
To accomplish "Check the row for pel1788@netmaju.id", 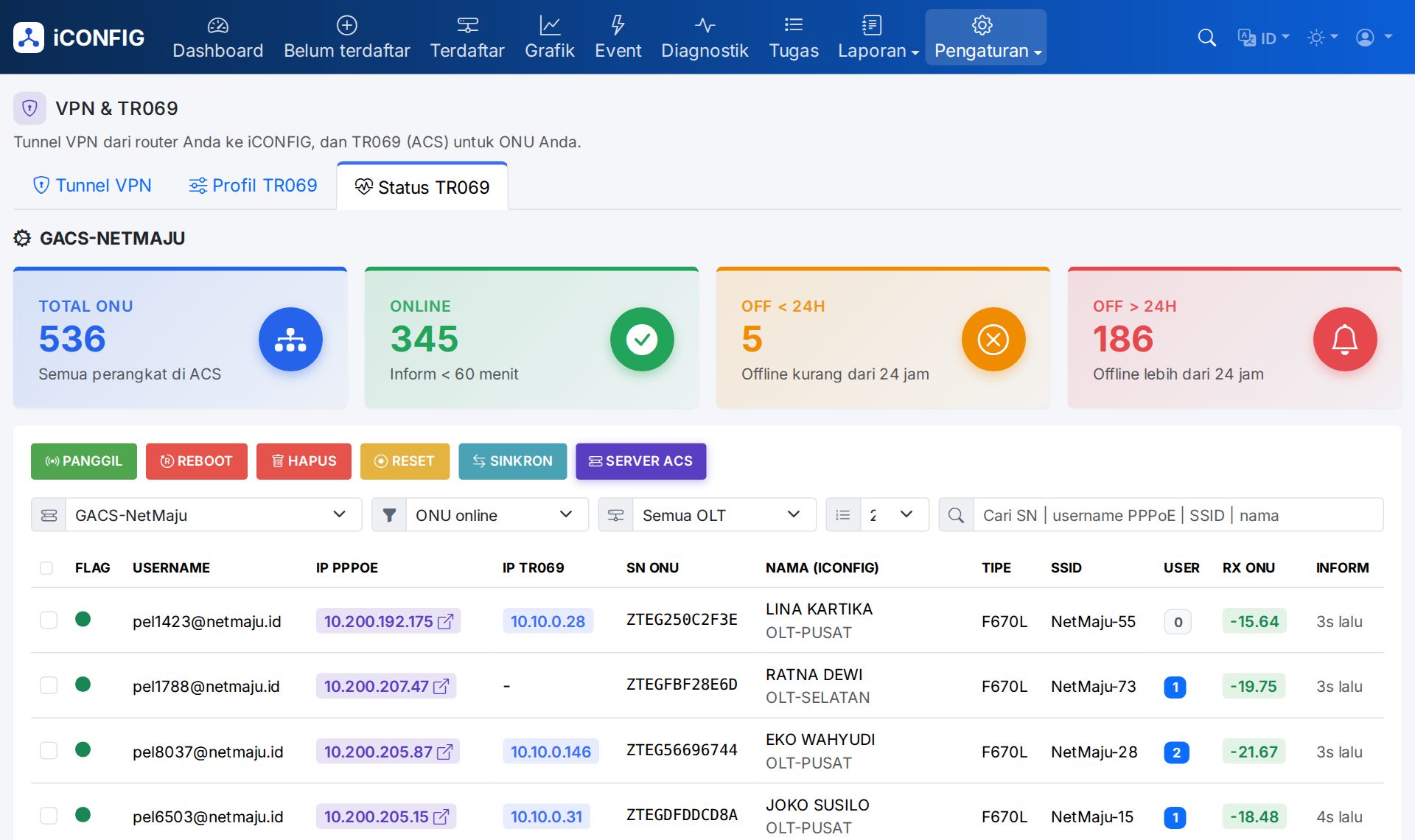I will (49, 685).
